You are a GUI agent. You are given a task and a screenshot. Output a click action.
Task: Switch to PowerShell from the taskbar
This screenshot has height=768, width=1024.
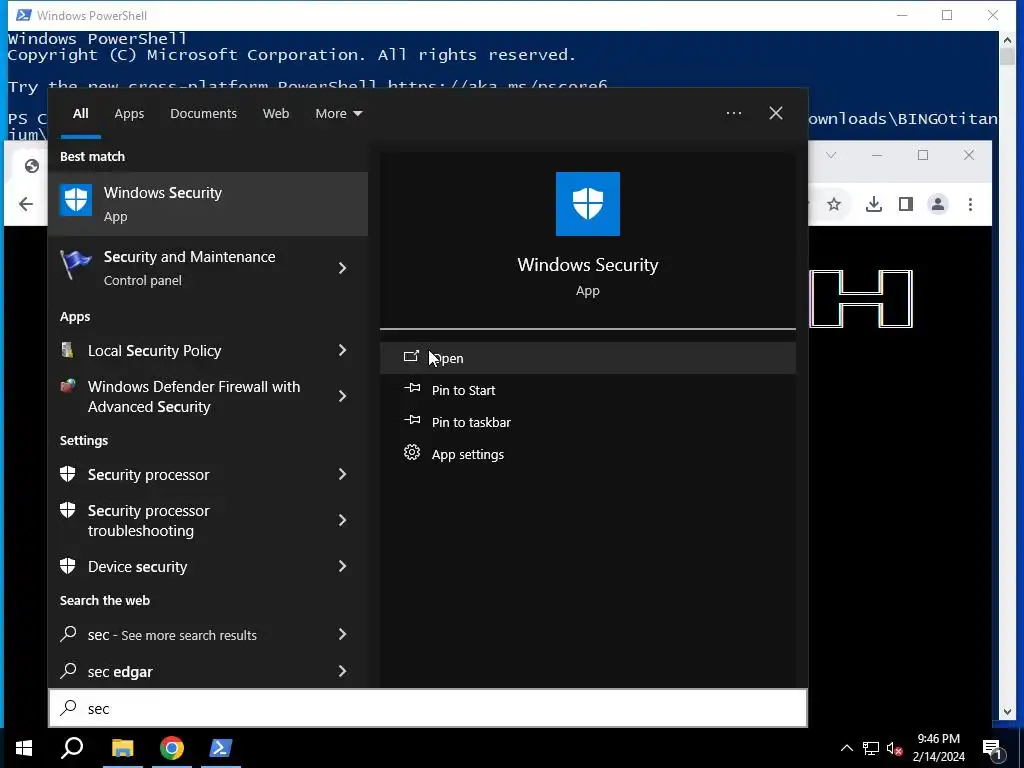(221, 748)
